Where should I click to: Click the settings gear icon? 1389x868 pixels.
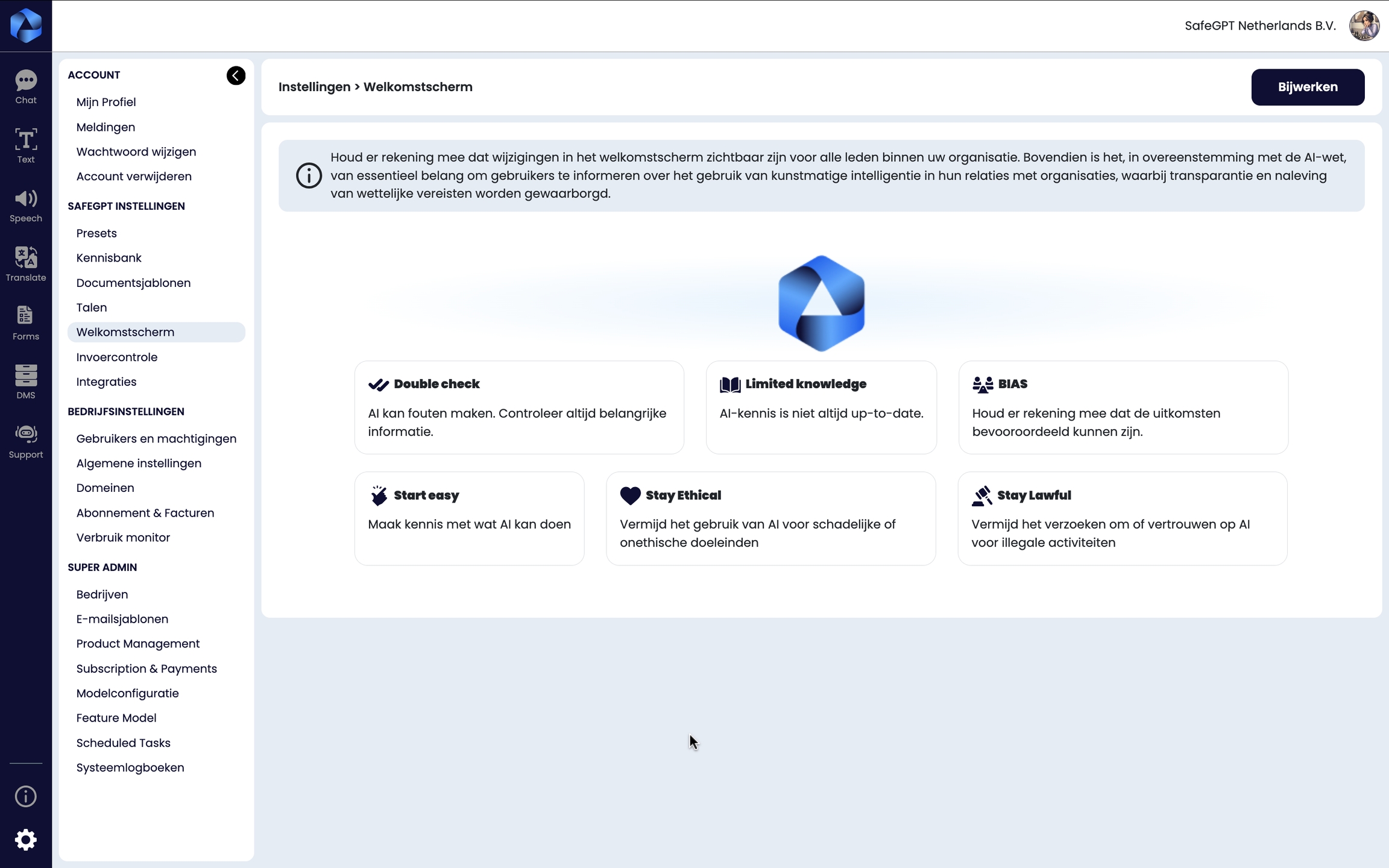(26, 839)
